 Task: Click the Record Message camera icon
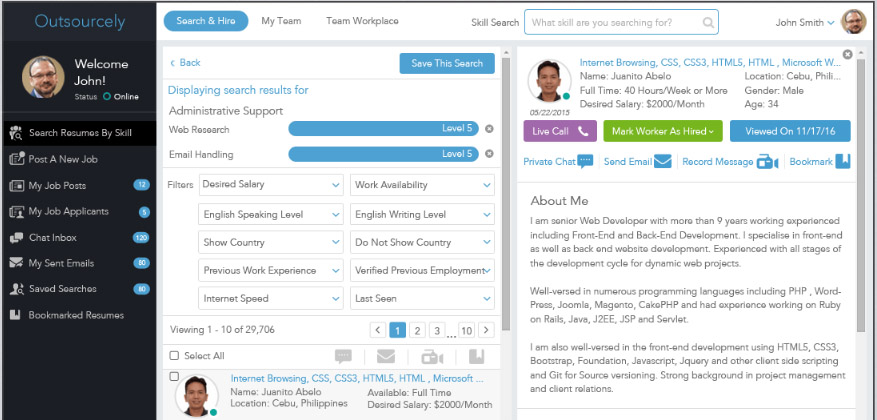[x=767, y=162]
